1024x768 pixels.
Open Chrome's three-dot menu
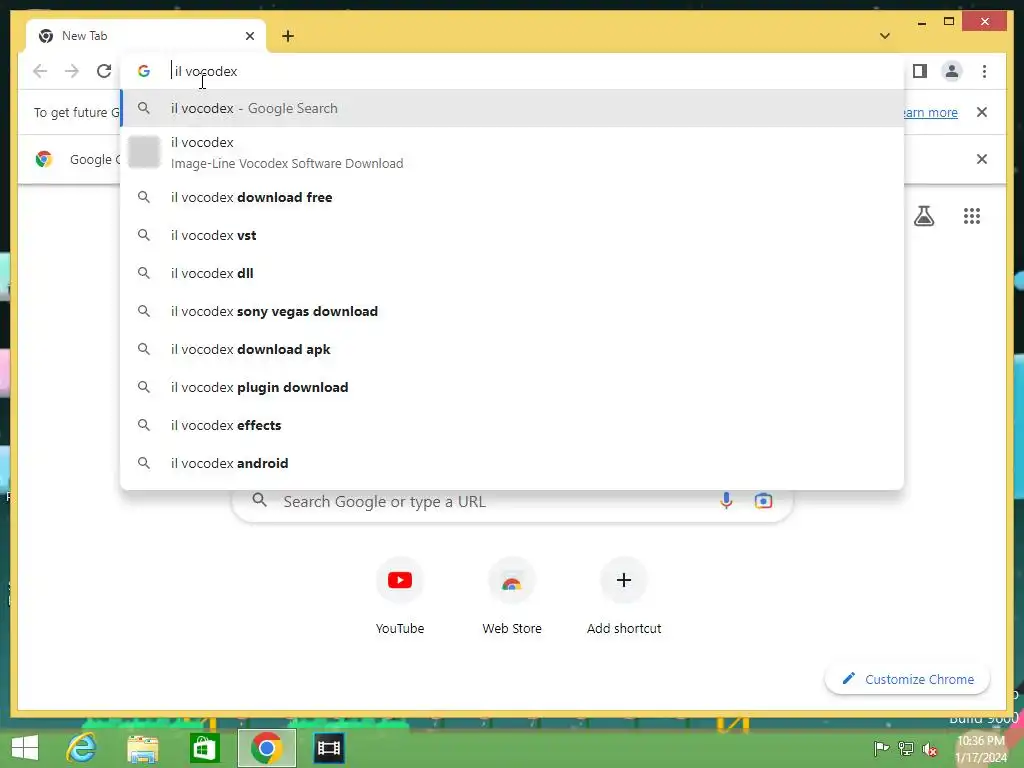click(984, 71)
